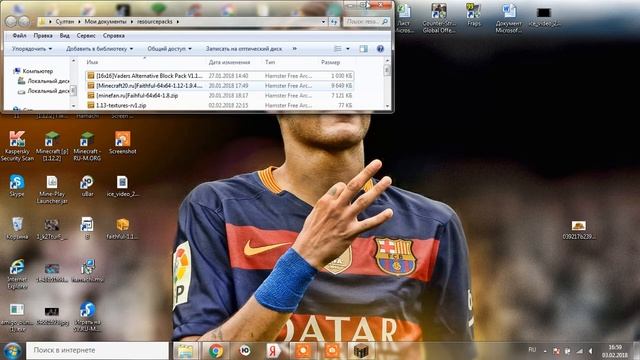Open the view options dropdown arrow

[348, 49]
